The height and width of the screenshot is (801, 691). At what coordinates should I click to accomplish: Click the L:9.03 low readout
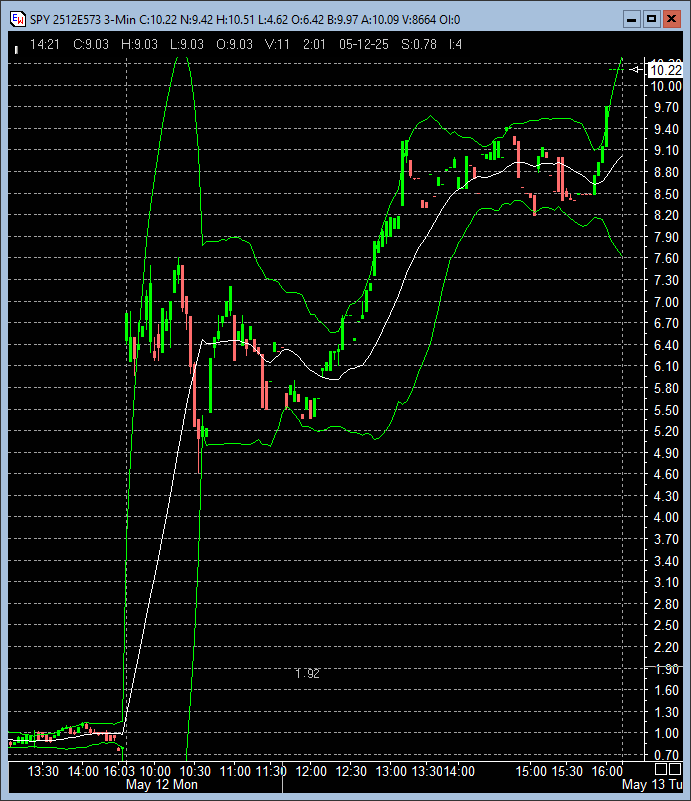click(187, 44)
